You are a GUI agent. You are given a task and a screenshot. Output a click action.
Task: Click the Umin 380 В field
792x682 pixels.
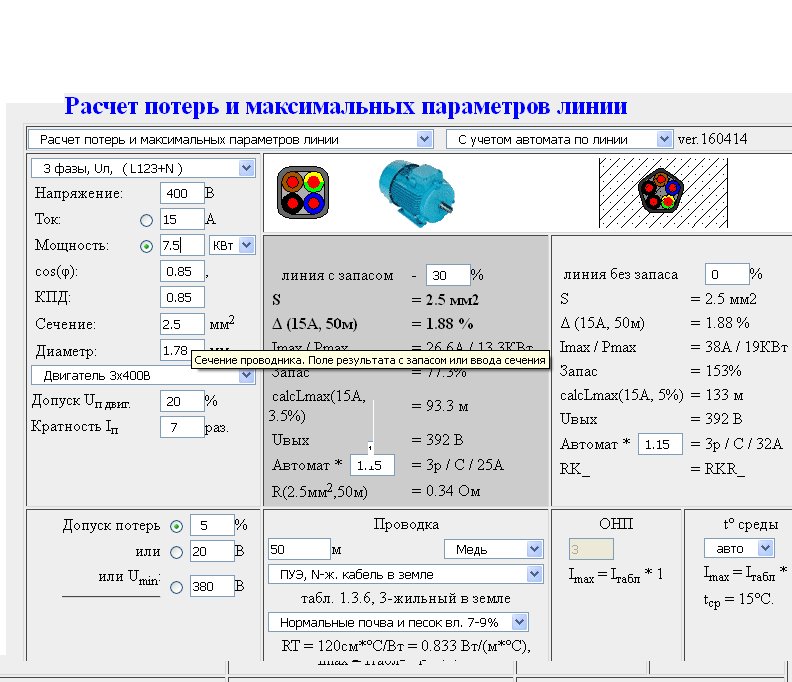pyautogui.click(x=212, y=587)
